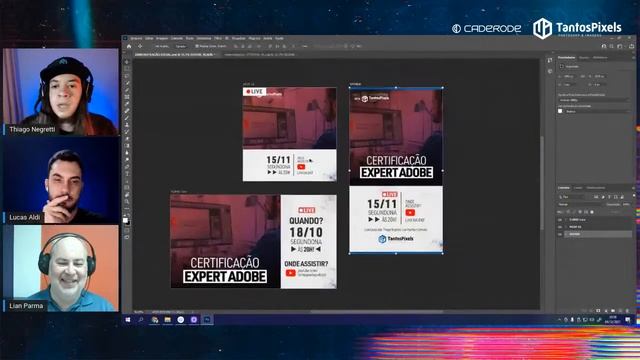The width and height of the screenshot is (640, 360).
Task: Click the canvas vertical scrollbar
Action: (x=542, y=184)
